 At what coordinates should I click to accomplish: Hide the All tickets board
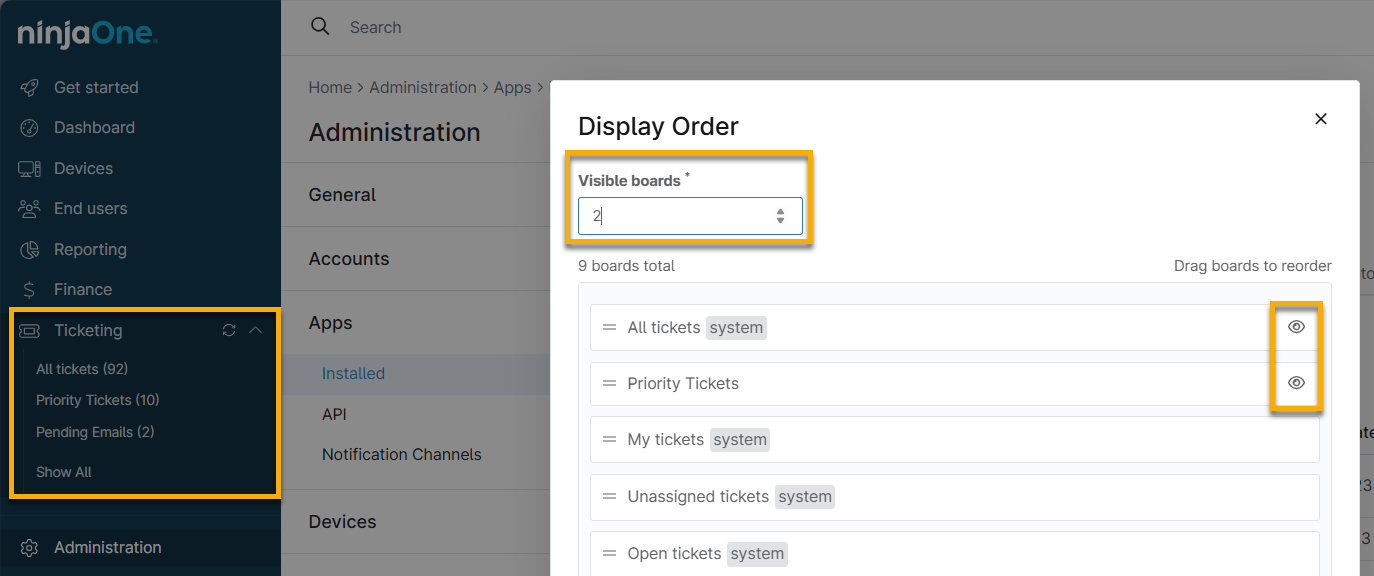pyautogui.click(x=1296, y=326)
